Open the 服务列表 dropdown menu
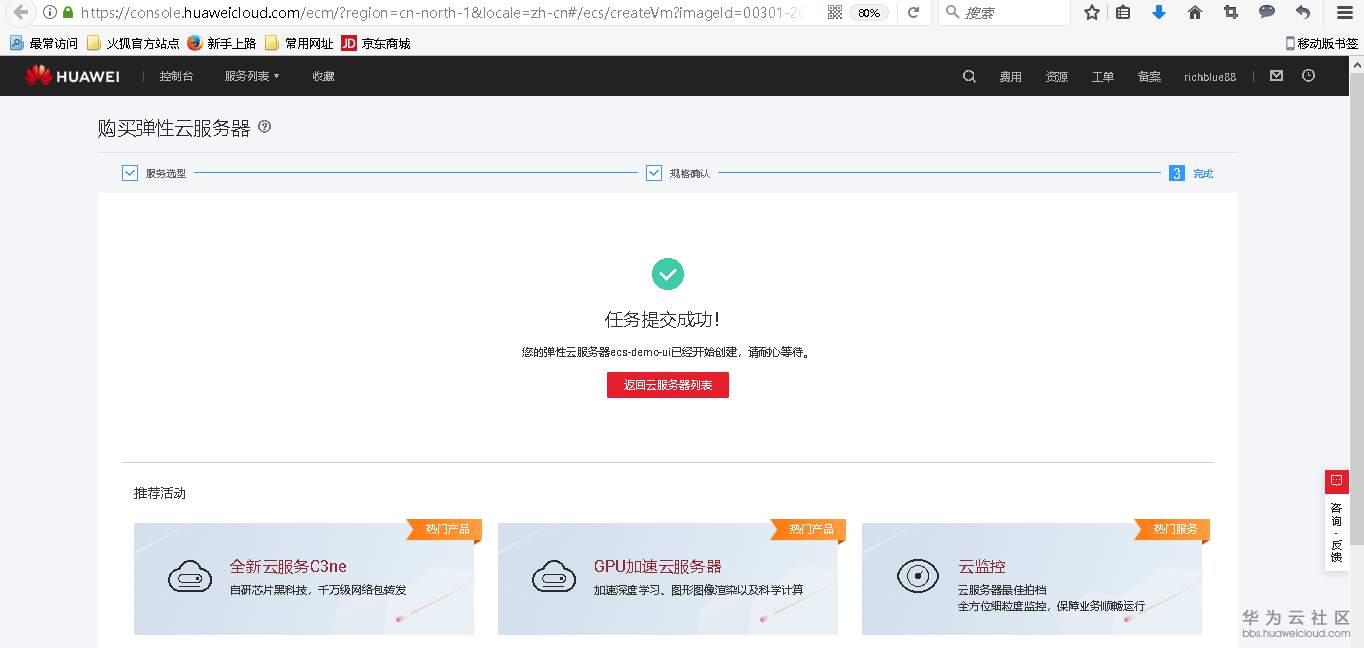 pos(250,75)
